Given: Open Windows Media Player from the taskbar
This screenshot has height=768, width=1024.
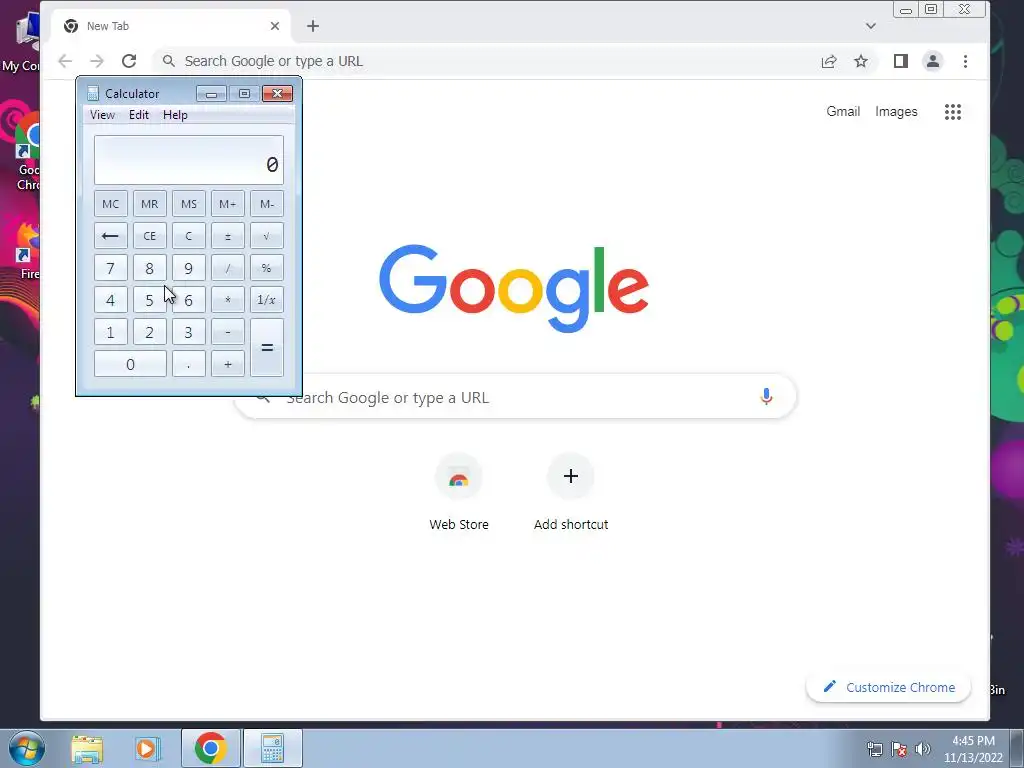Looking at the screenshot, I should click(x=147, y=748).
